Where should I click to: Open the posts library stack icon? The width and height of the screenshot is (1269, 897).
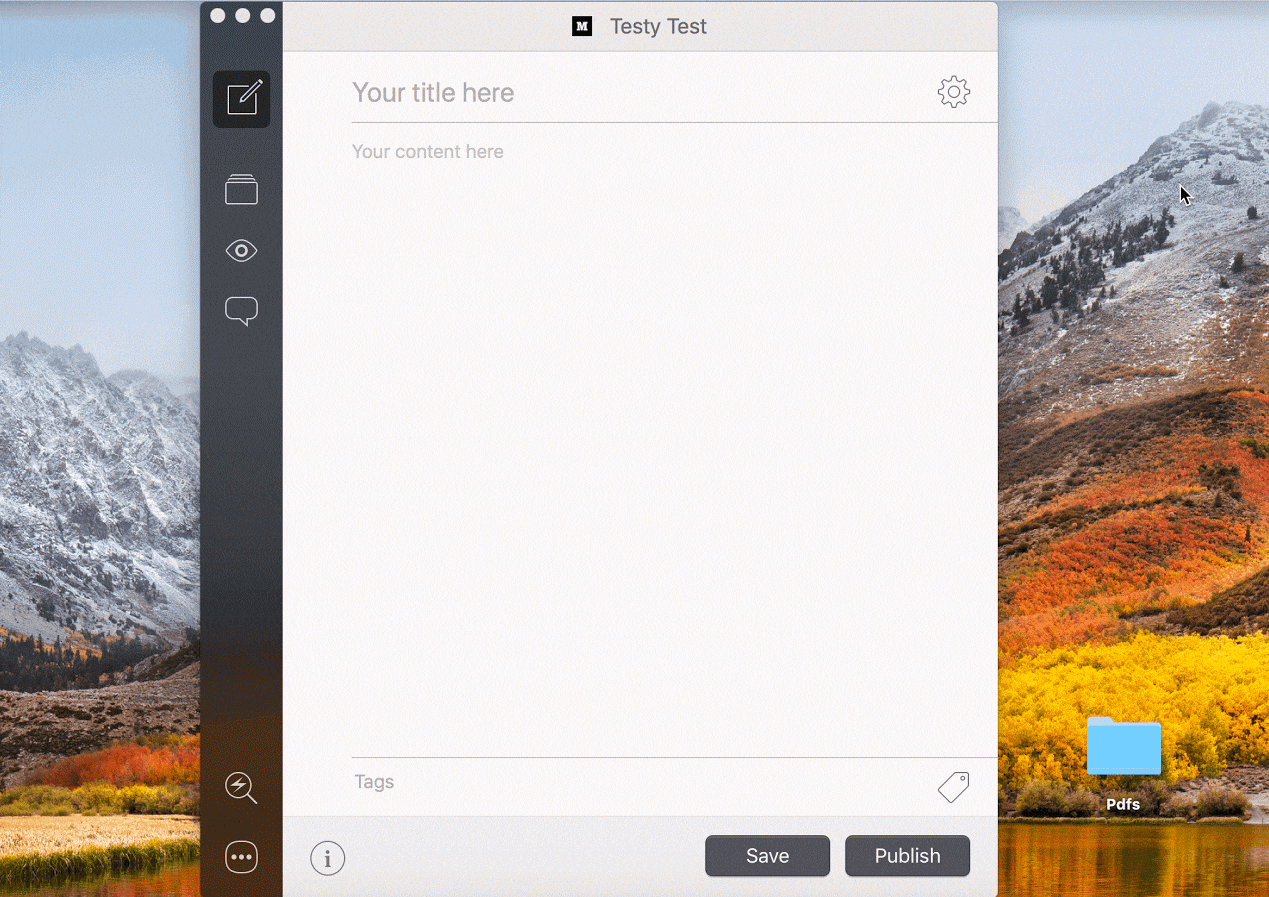coord(242,189)
